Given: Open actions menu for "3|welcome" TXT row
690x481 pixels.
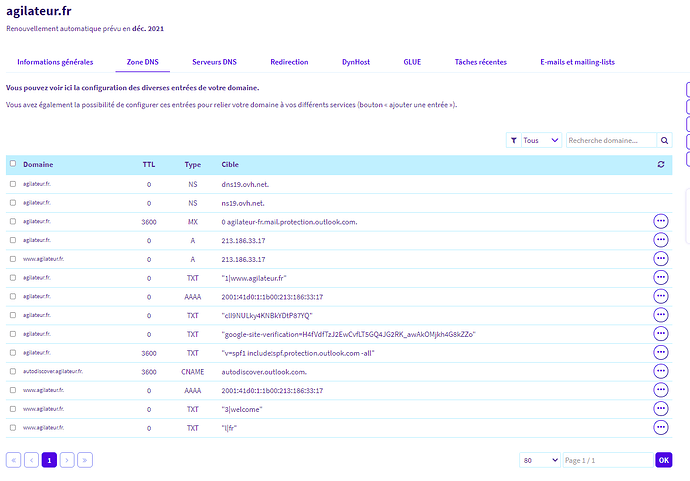Looking at the screenshot, I should point(661,408).
